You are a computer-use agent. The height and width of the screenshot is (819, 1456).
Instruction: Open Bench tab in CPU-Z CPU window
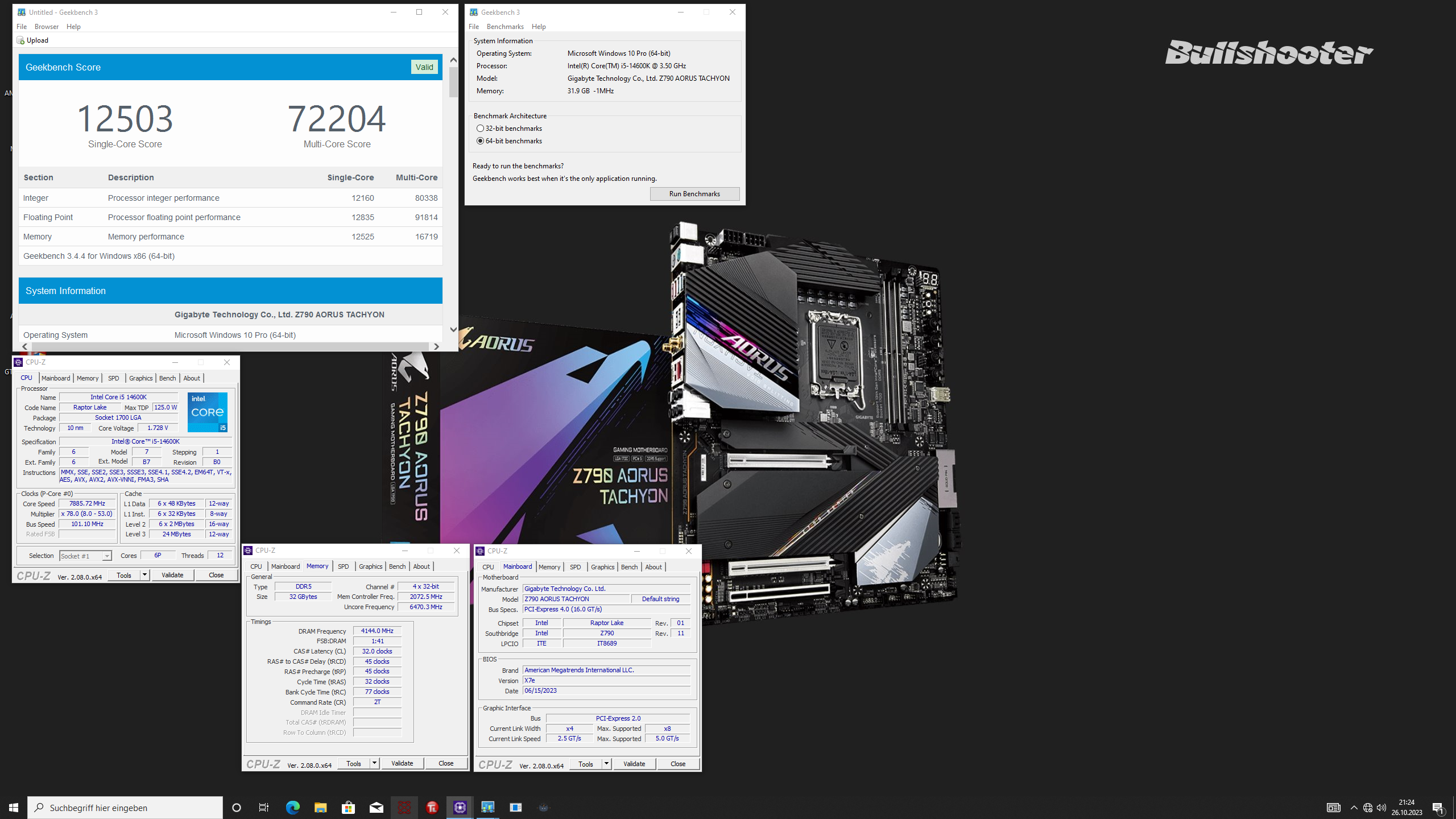[x=168, y=378]
